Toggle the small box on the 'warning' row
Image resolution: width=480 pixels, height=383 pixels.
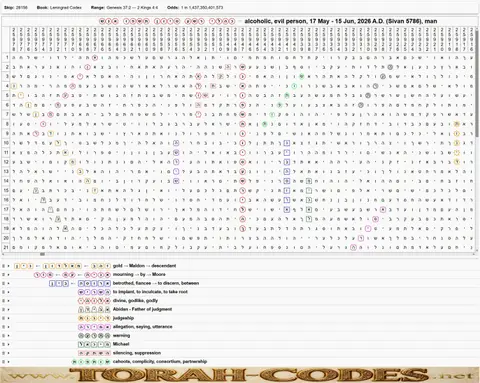click(x=3, y=336)
